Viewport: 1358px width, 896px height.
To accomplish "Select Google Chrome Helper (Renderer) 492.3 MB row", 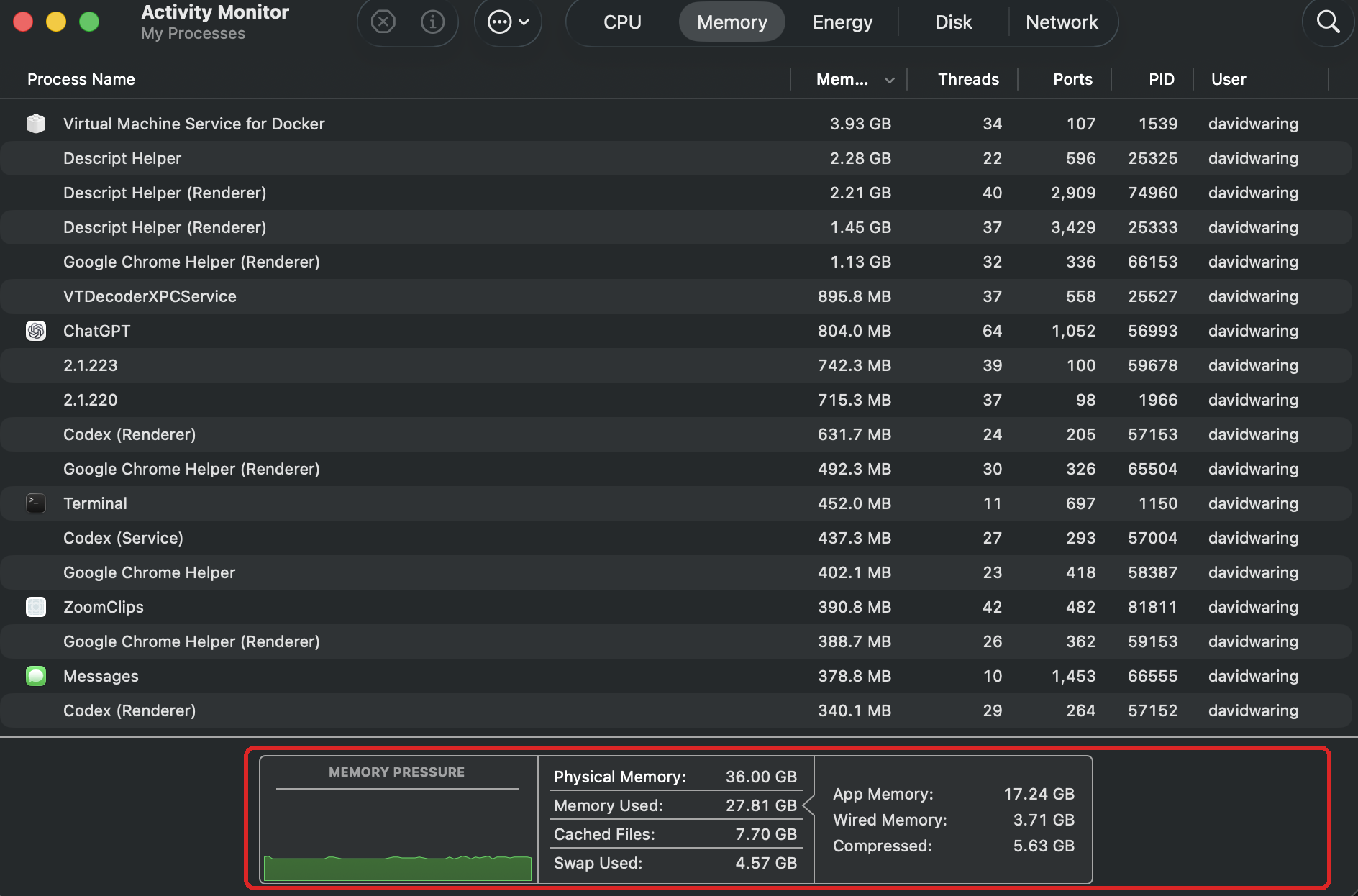I will (676, 469).
